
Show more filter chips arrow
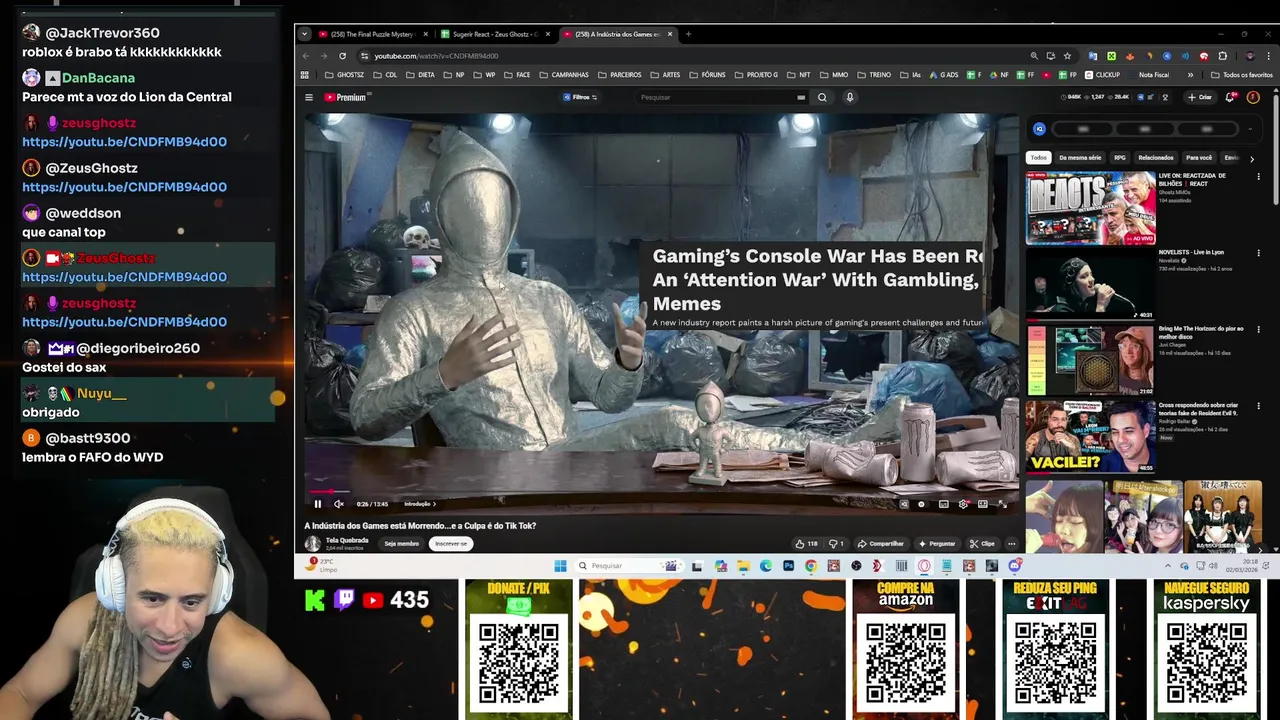1251,158
